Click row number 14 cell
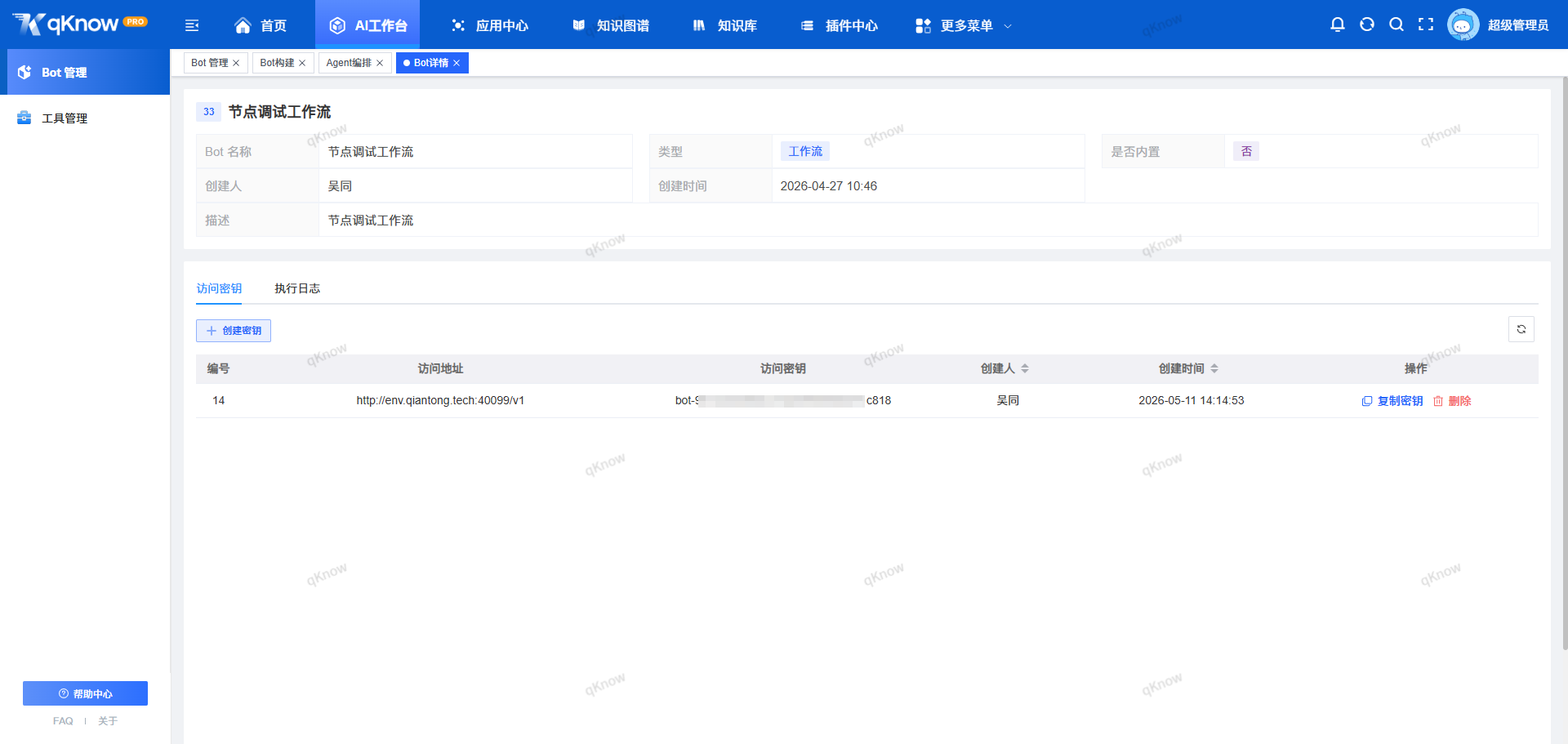 coord(219,400)
